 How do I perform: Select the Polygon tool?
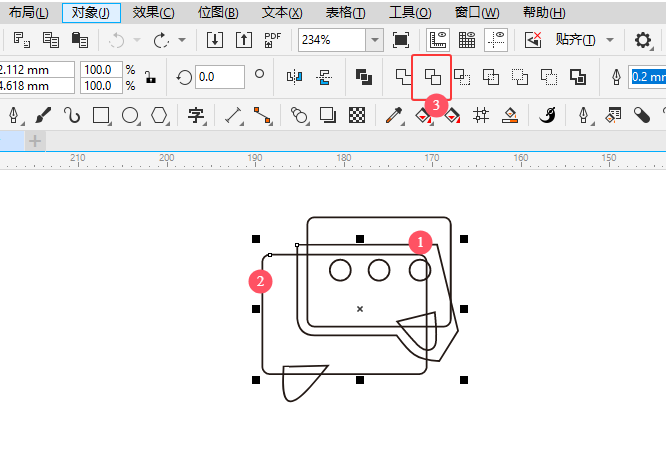pyautogui.click(x=159, y=115)
